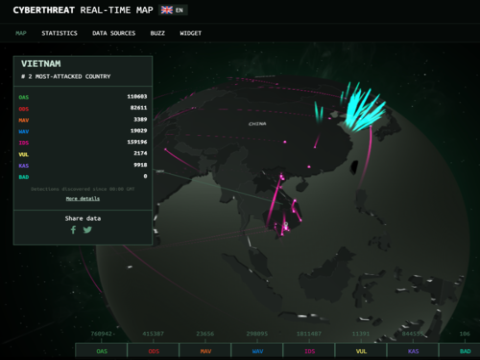Select the Map tab
The width and height of the screenshot is (480, 360).
point(21,33)
